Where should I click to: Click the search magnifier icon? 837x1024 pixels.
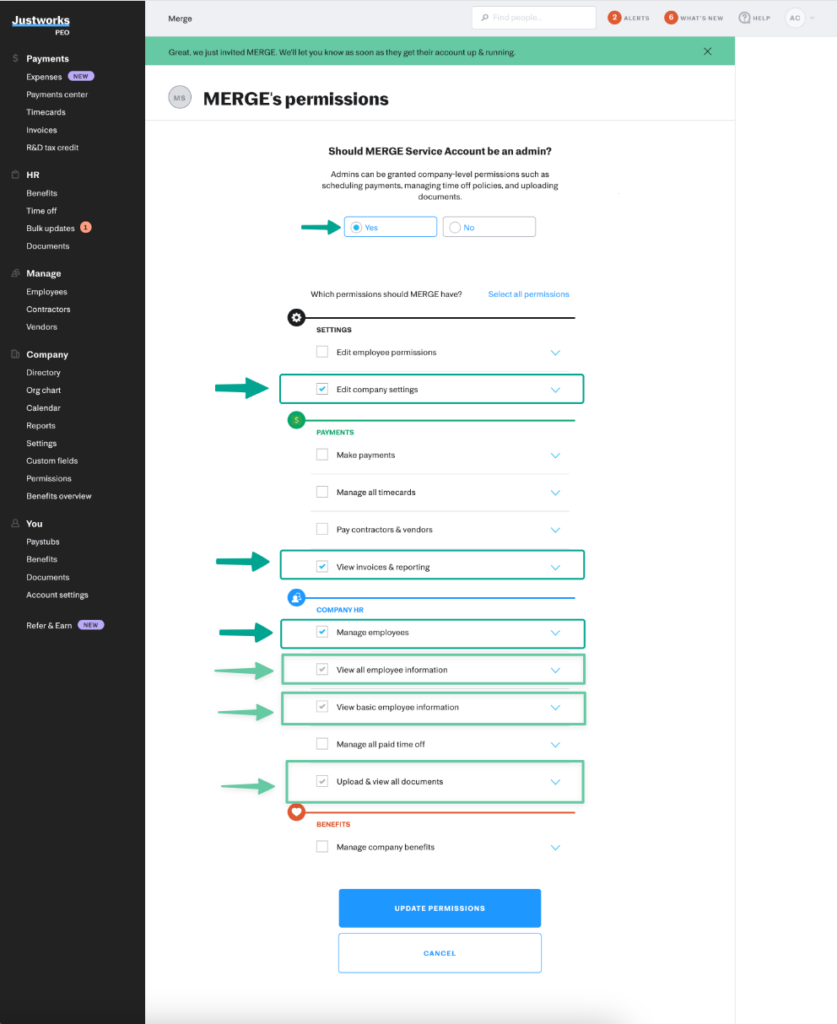click(484, 18)
